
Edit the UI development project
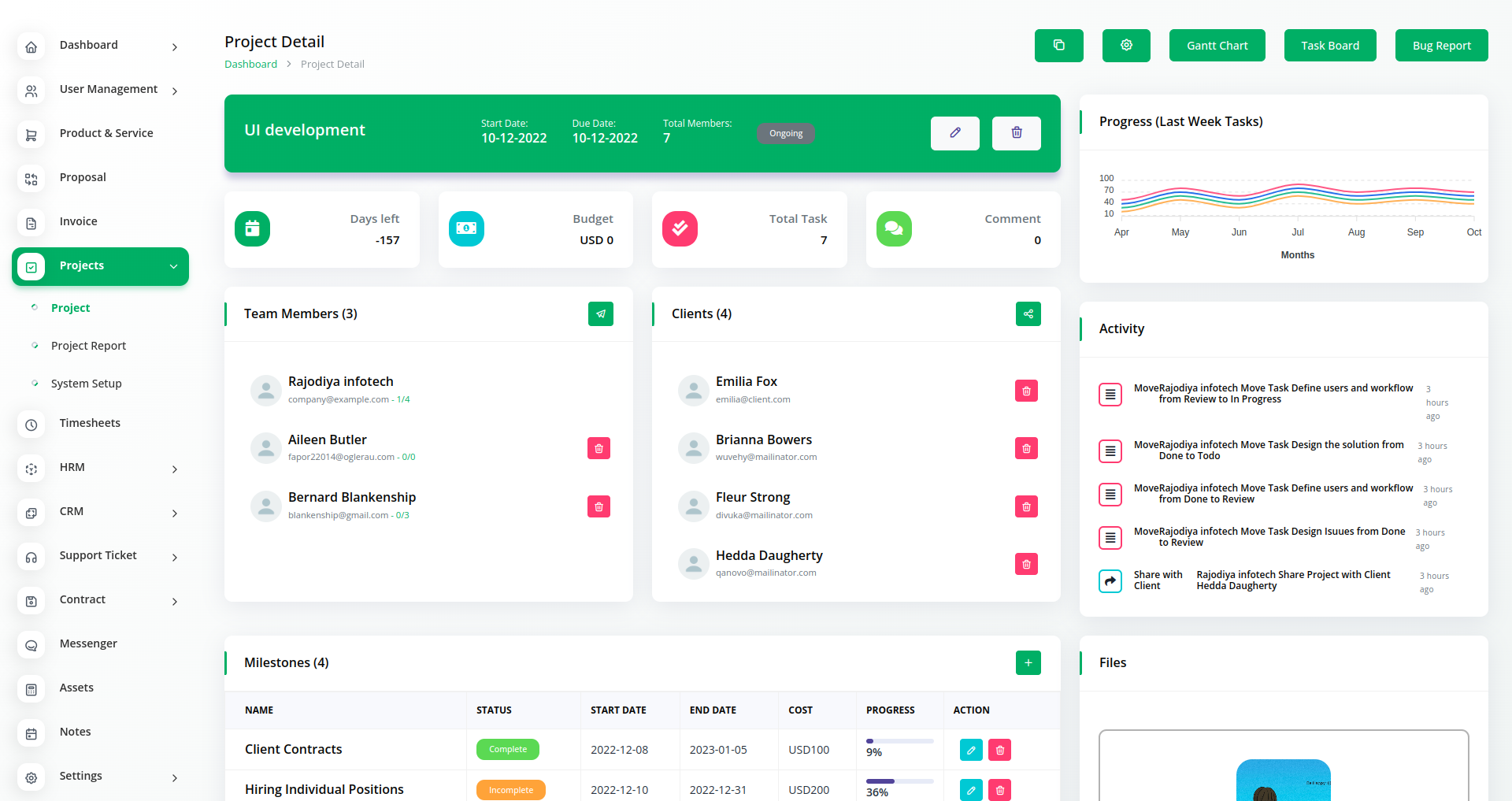[954, 133]
